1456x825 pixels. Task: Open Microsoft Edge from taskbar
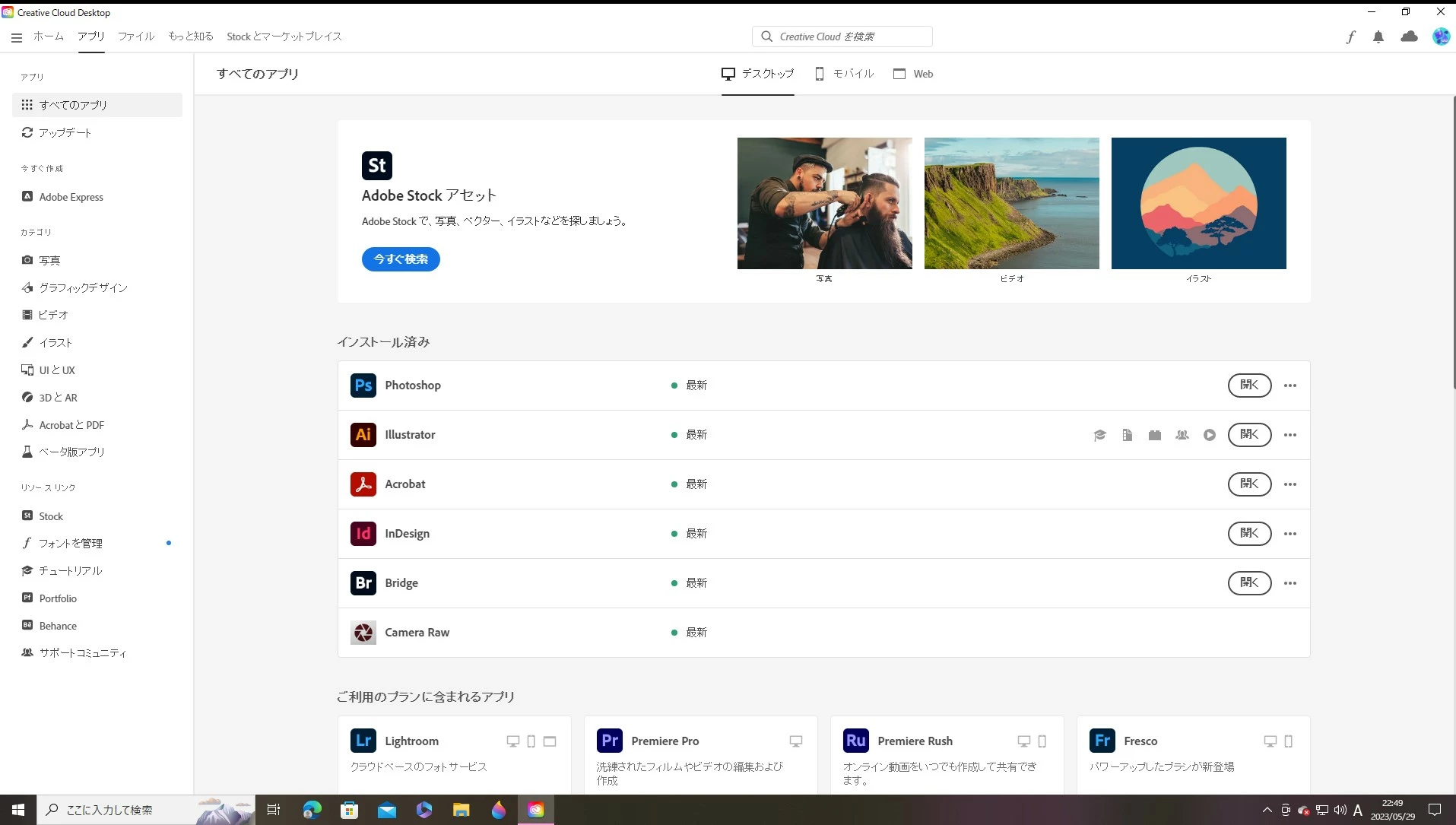point(312,810)
